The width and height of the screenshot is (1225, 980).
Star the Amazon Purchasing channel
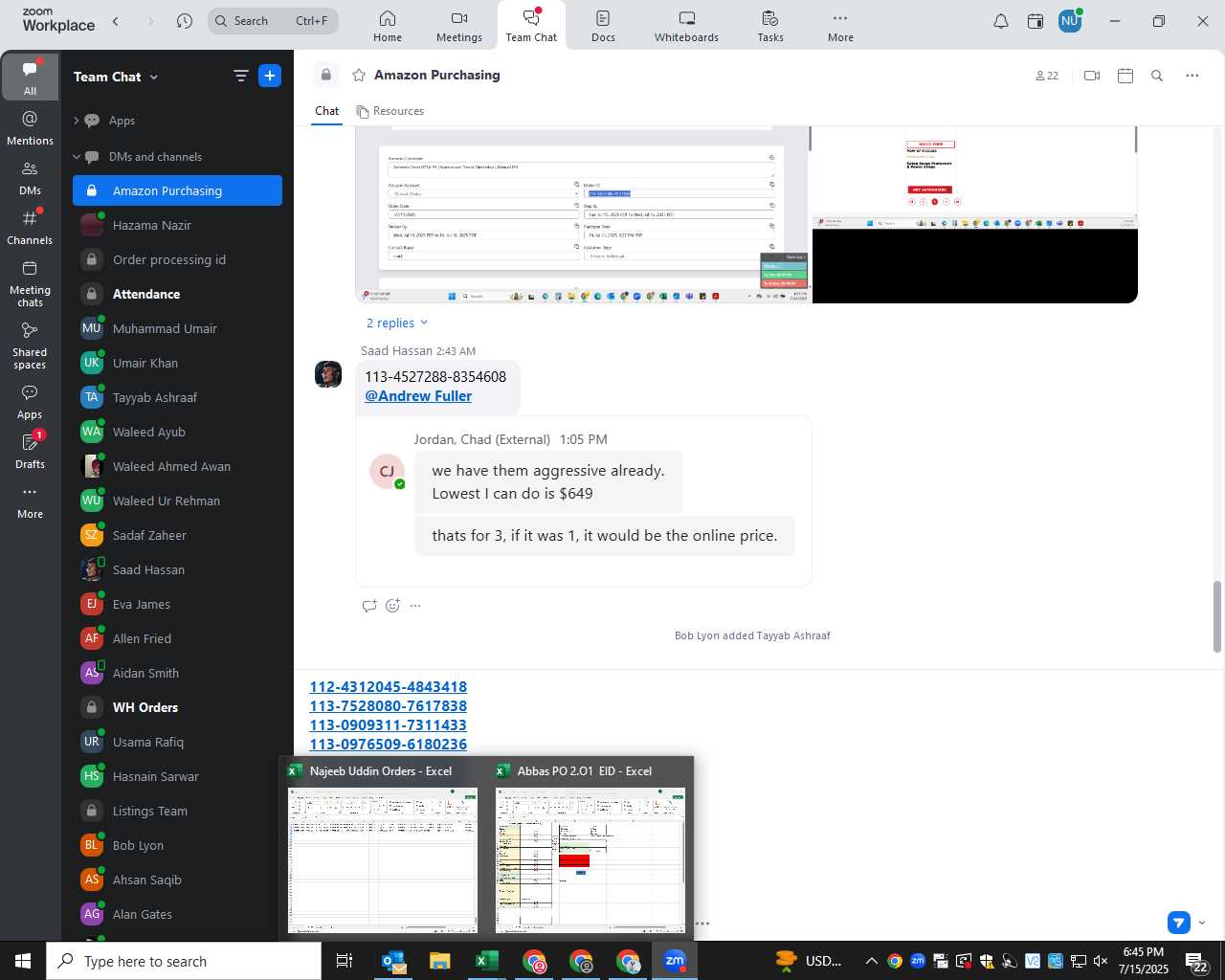point(359,75)
